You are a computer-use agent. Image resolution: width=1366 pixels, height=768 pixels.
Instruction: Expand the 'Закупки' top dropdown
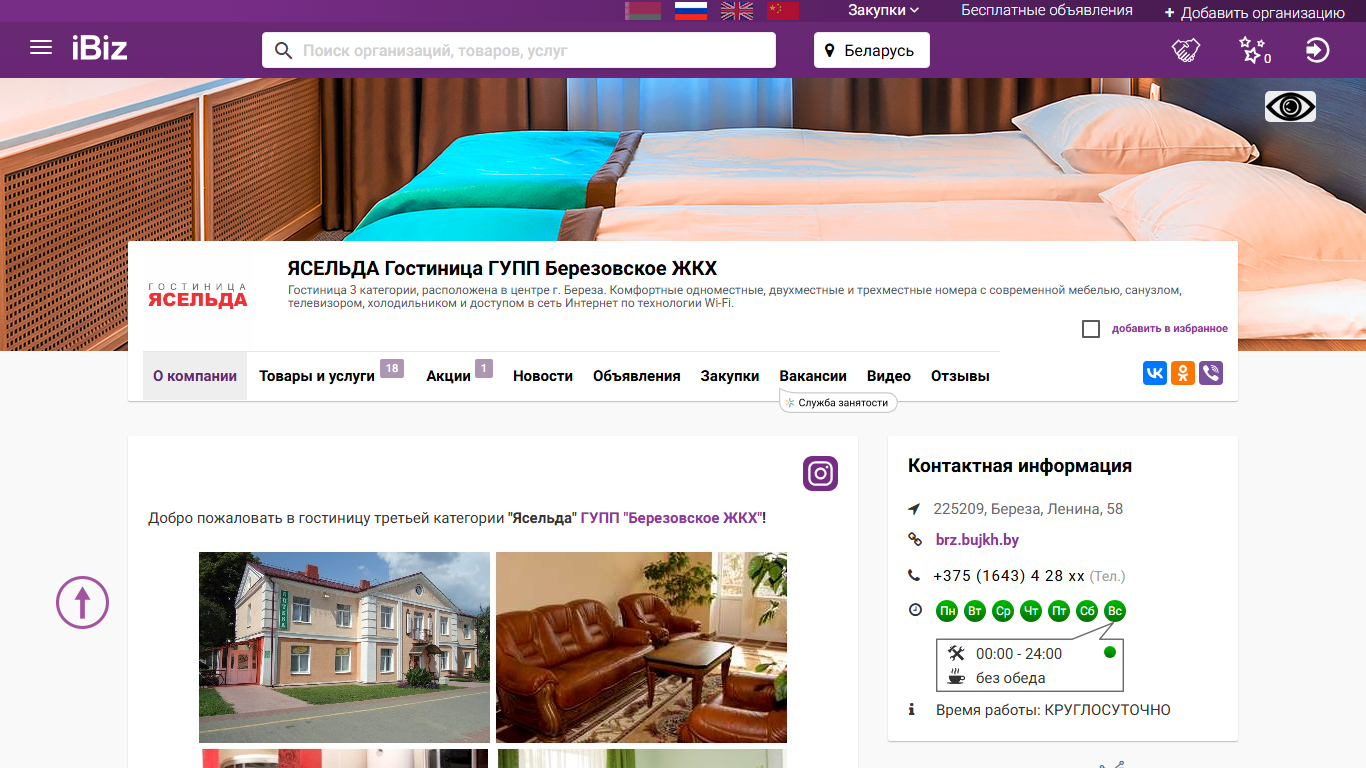(884, 10)
